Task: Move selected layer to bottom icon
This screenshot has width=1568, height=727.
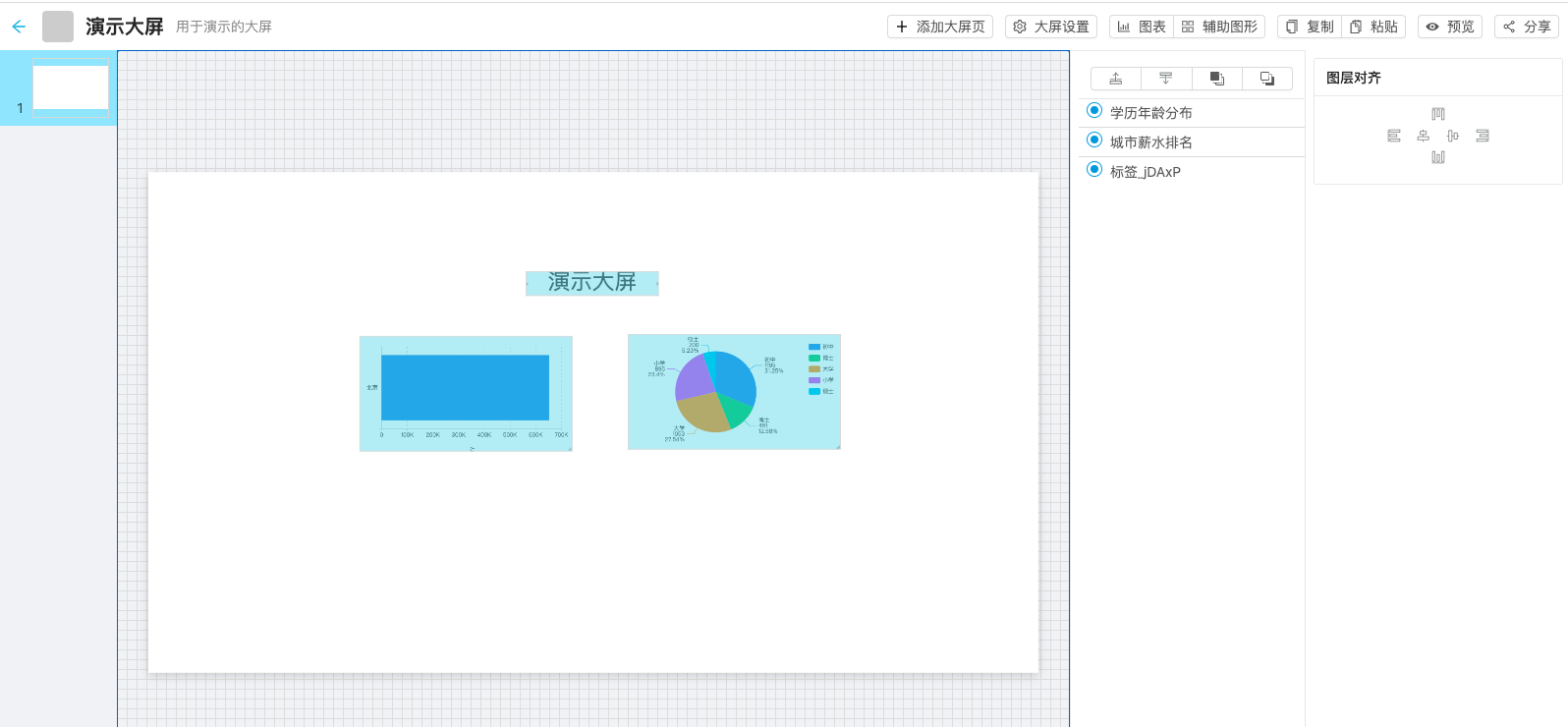Action: coord(1166,79)
